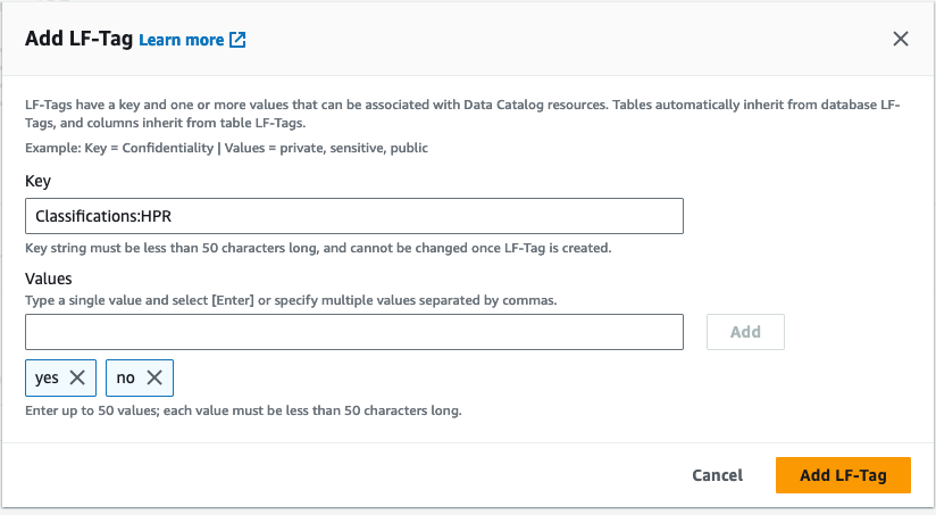Image resolution: width=936 pixels, height=516 pixels.
Task: Click the key string length hint text
Action: coord(318,248)
